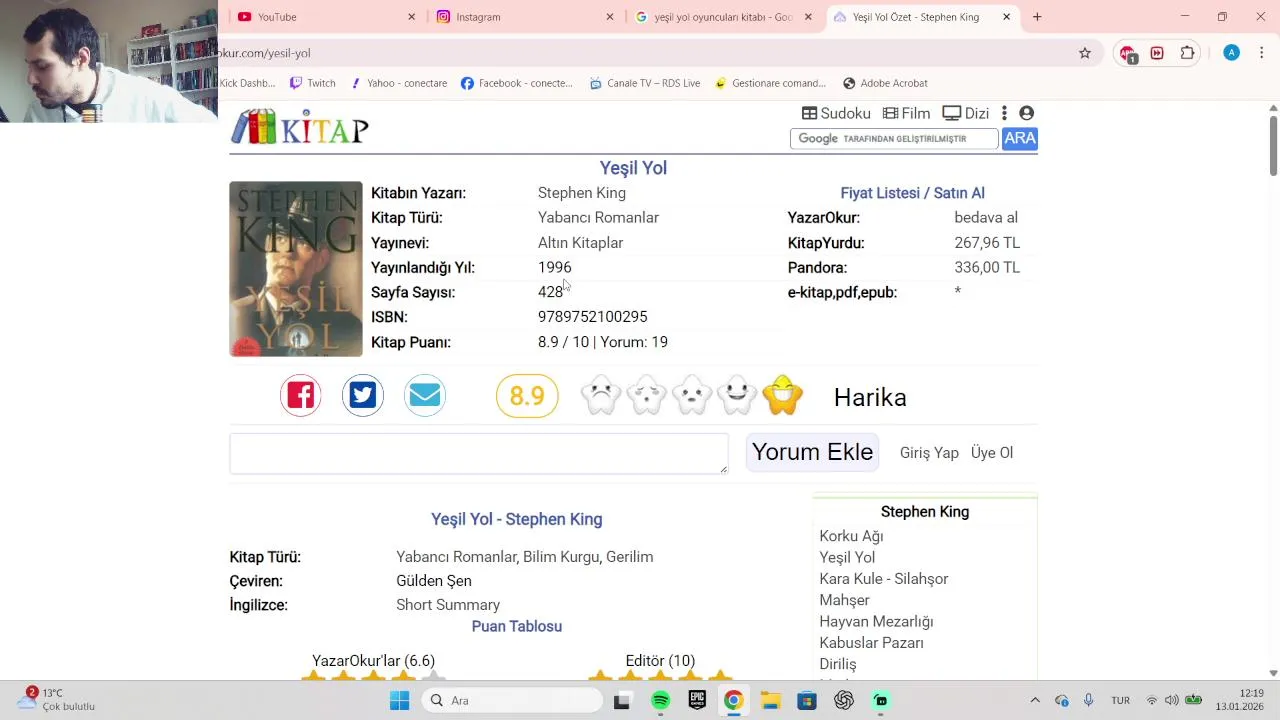The image size is (1280, 720).
Task: Open the Canale TV – RDS Live bookmark
Action: click(x=645, y=83)
